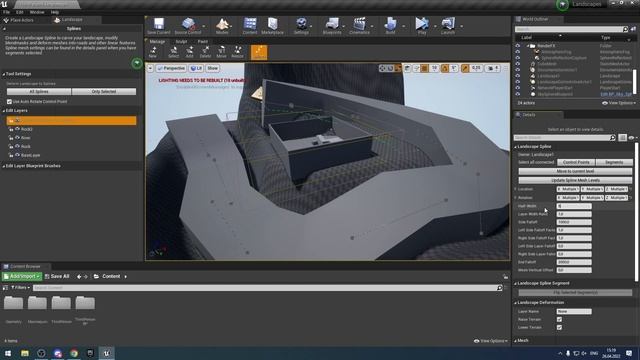This screenshot has width=640, height=360.
Task: Toggle visibility of the Rock layer
Action: click(18, 146)
